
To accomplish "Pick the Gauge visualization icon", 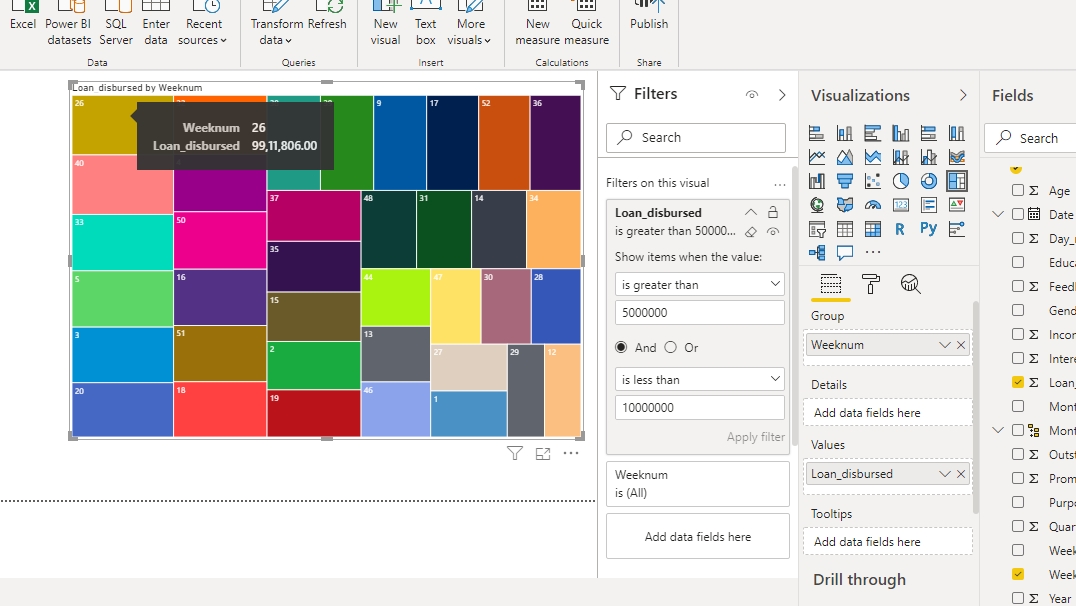I will (873, 205).
